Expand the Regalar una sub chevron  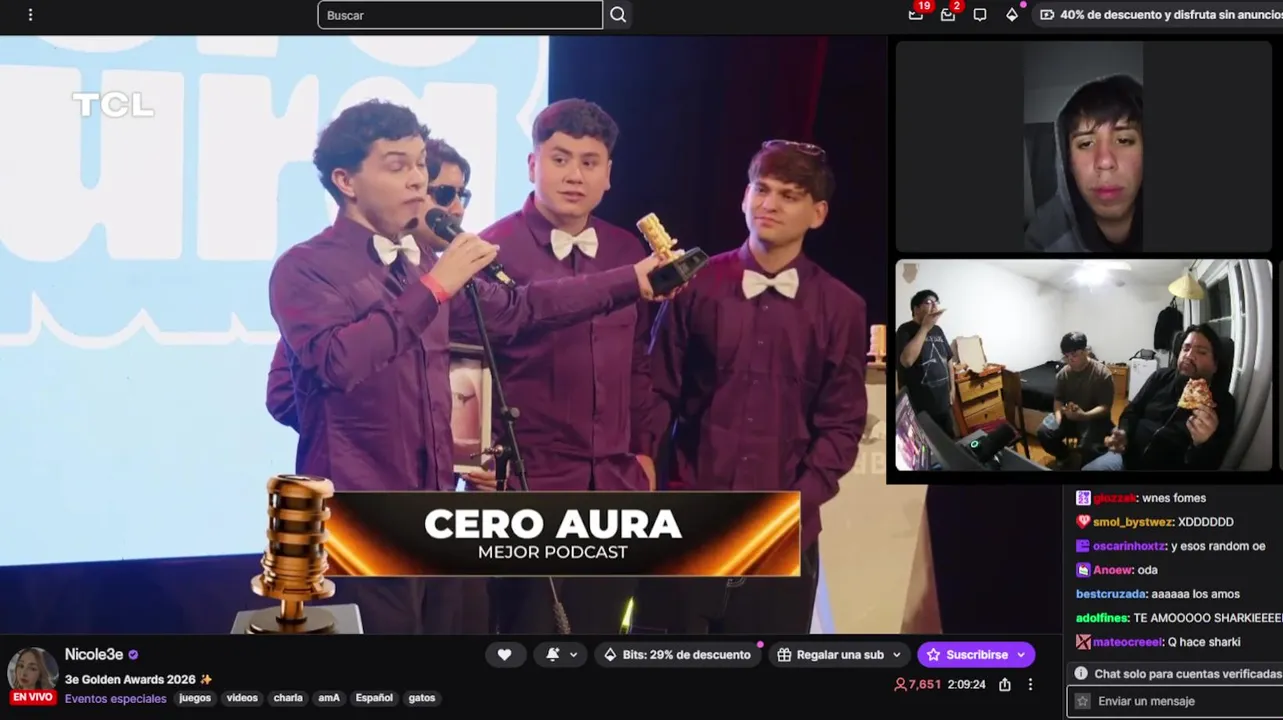click(x=897, y=655)
